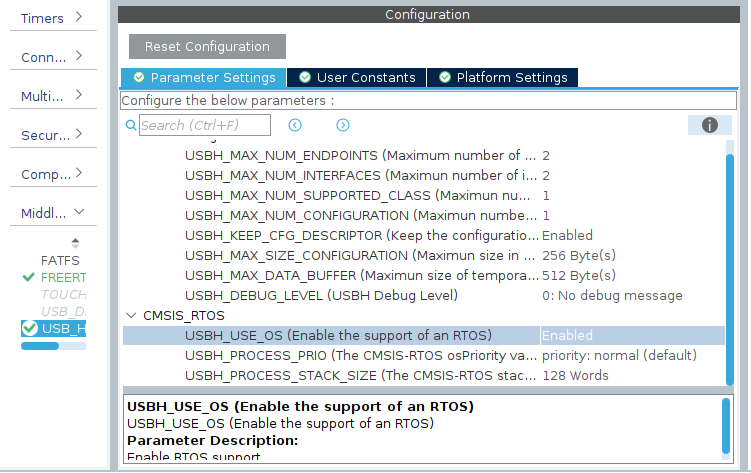The image size is (751, 473).
Task: Click the Reset Configuration button
Action: [207, 46]
